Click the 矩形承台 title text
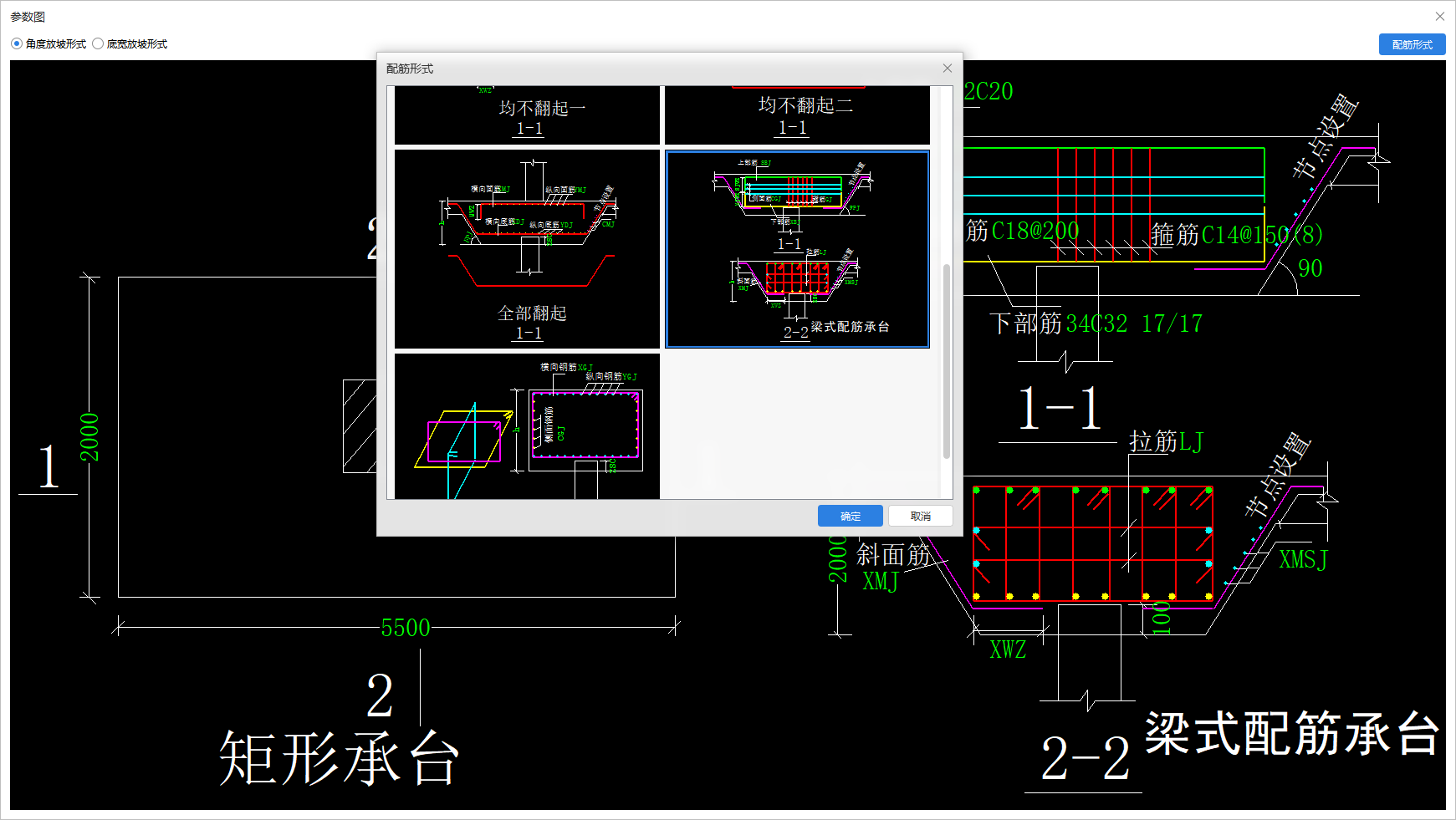Screen dimensions: 1456x820 tap(340, 758)
